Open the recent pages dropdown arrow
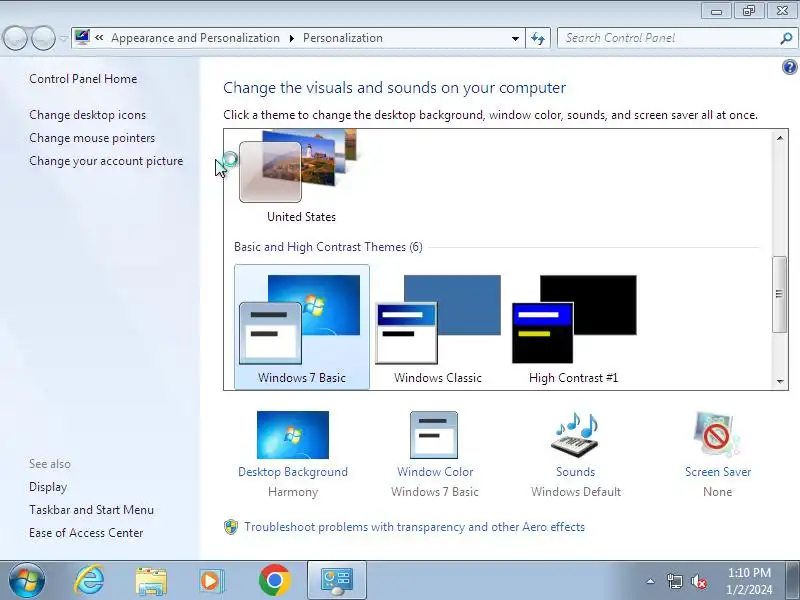 (63, 38)
